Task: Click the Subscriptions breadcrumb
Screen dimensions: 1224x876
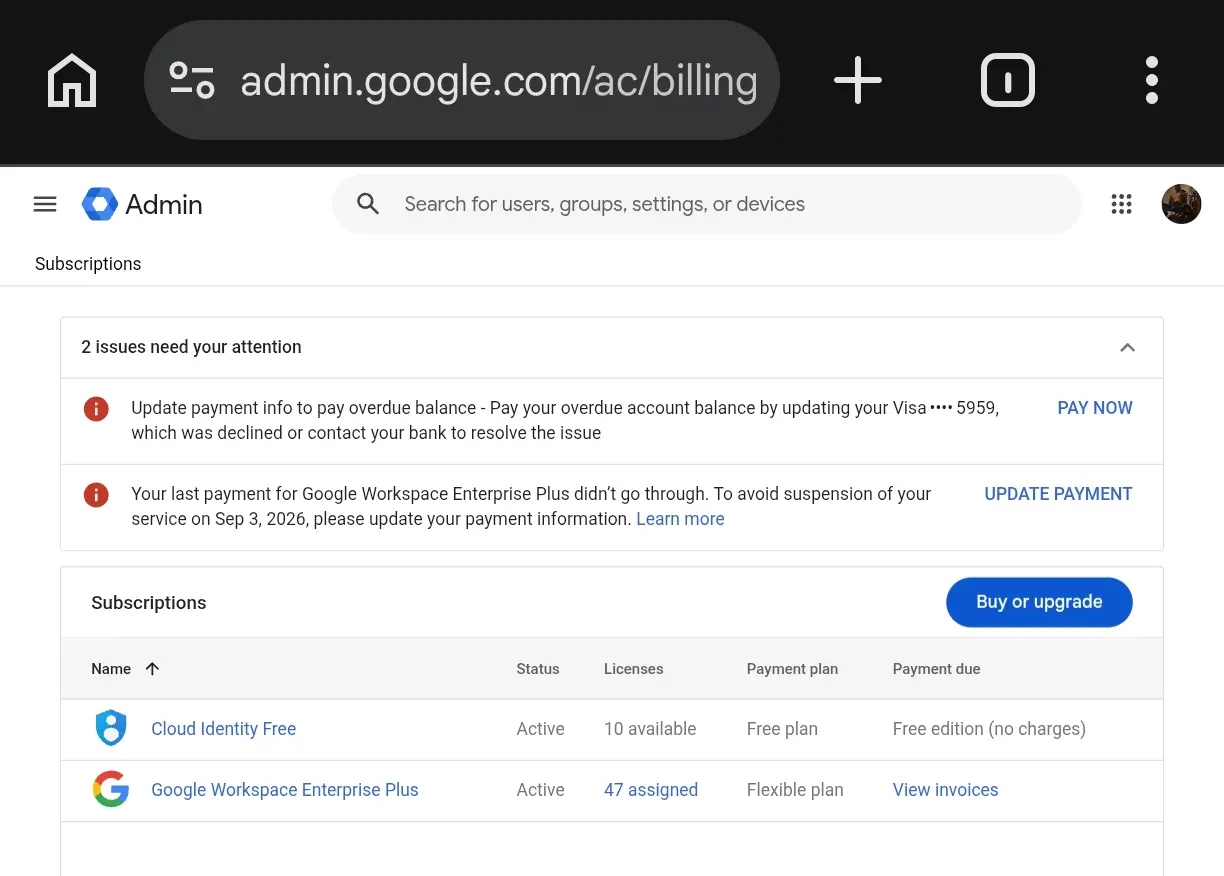Action: coord(88,264)
